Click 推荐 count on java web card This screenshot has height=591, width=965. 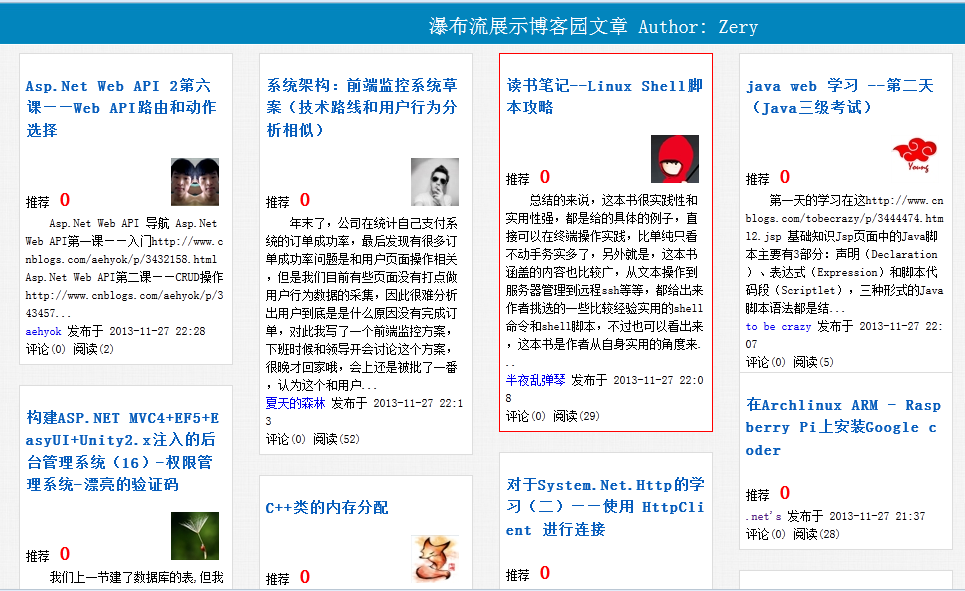click(x=785, y=177)
